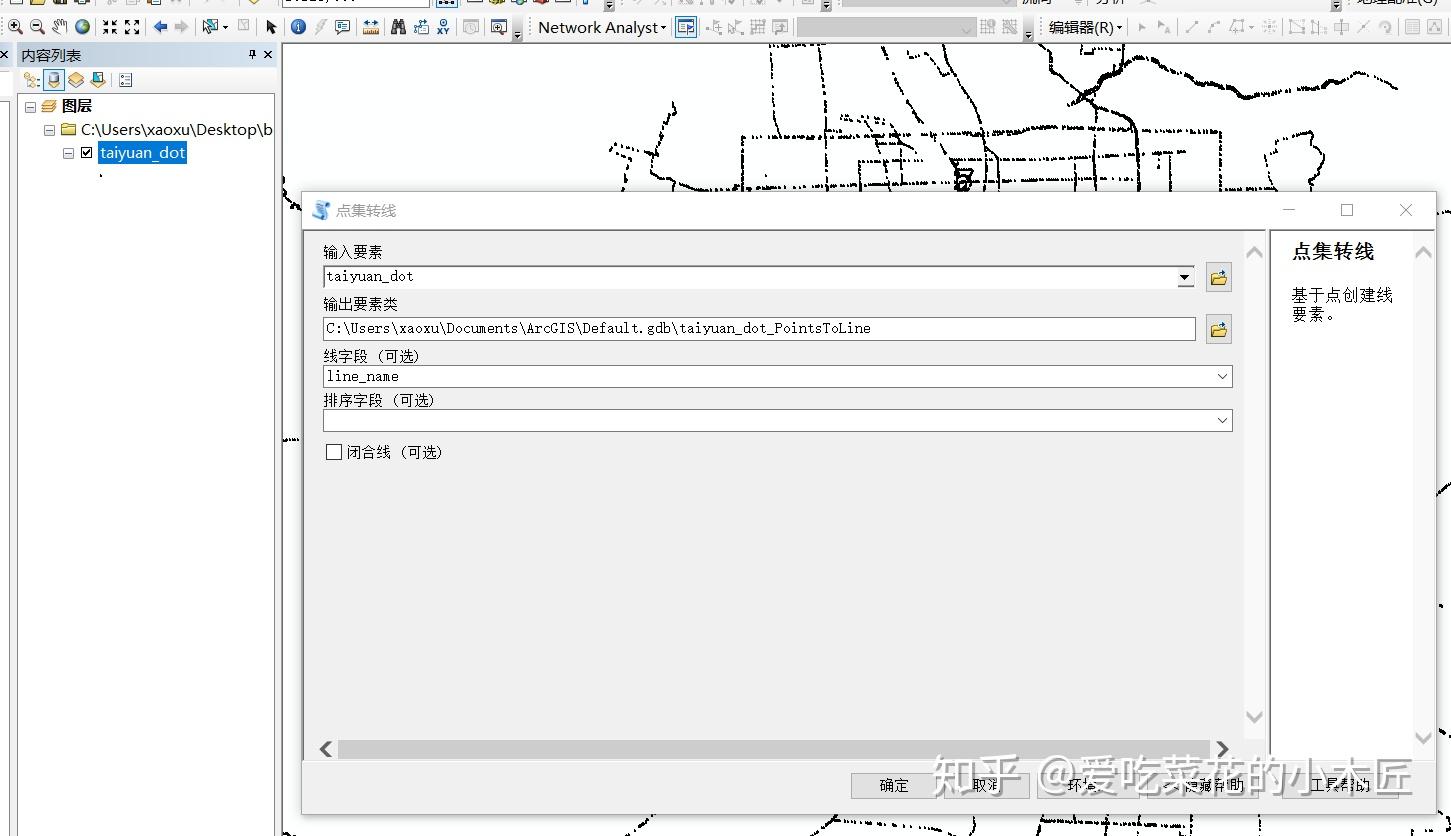Image resolution: width=1451 pixels, height=836 pixels.
Task: Activate the Full Extent globe icon
Action: click(x=81, y=26)
